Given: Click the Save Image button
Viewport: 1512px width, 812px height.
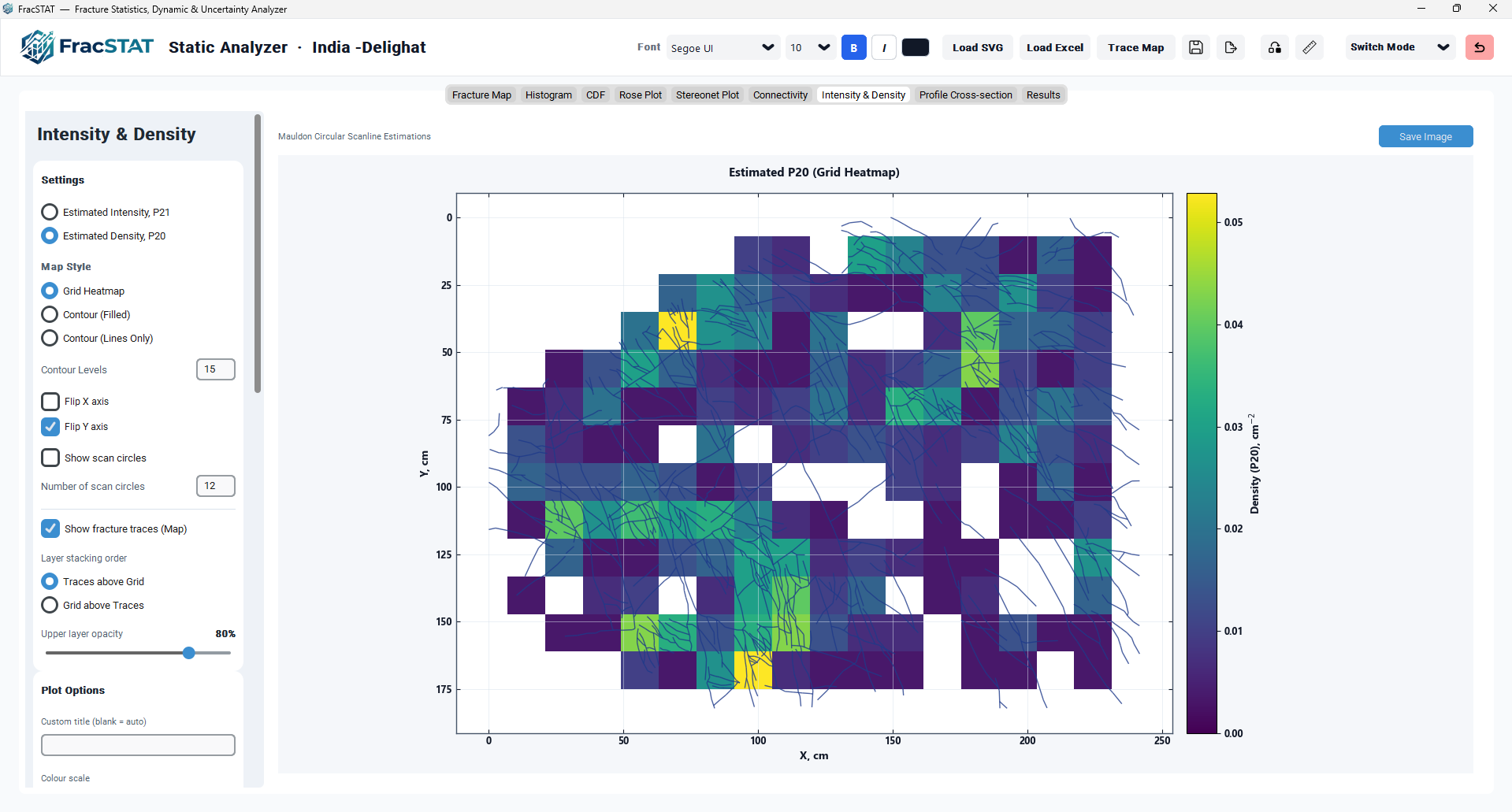Looking at the screenshot, I should 1425,136.
